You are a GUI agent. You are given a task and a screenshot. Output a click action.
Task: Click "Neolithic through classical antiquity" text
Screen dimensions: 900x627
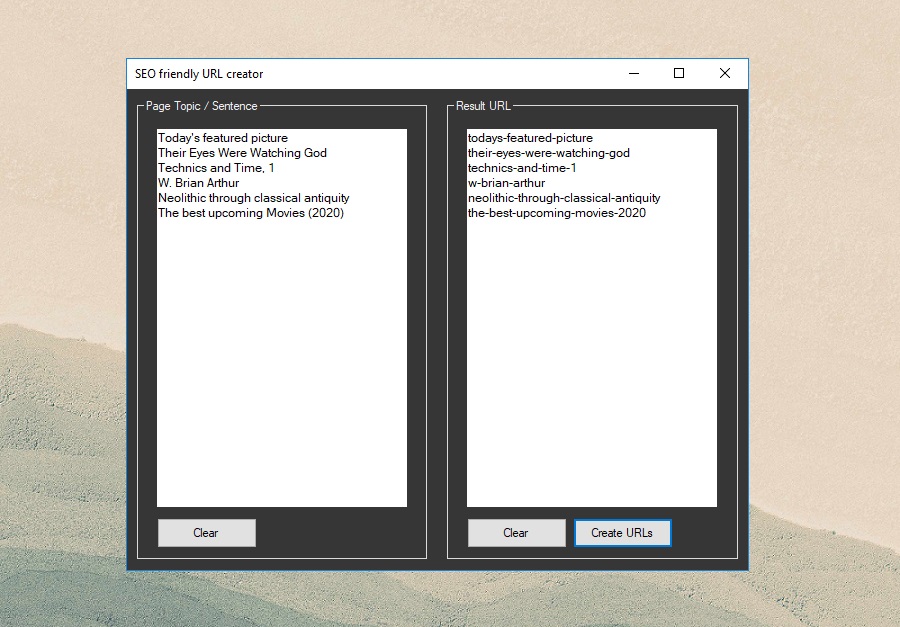click(253, 197)
